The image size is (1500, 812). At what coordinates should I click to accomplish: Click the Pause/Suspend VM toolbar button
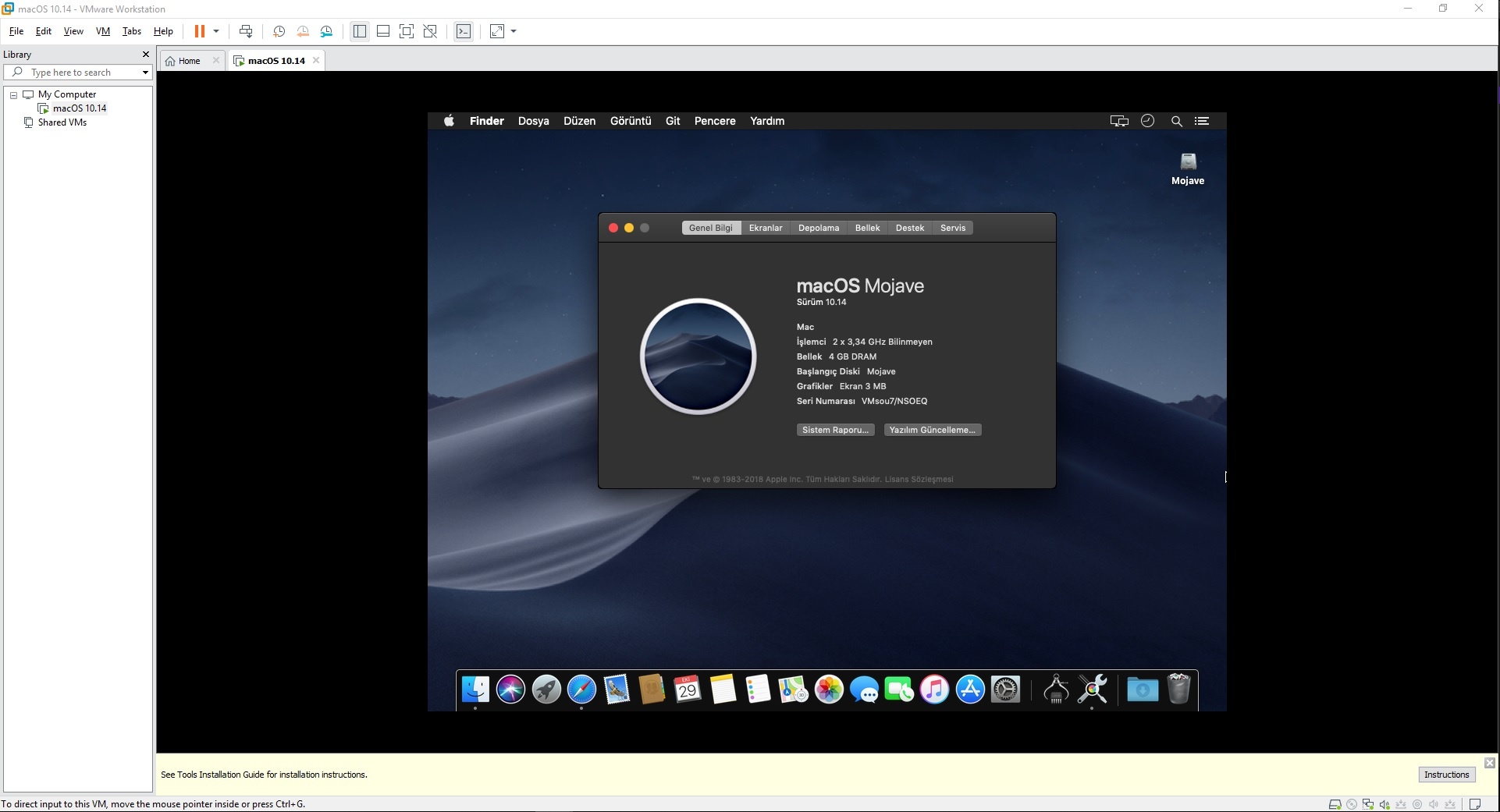[199, 31]
